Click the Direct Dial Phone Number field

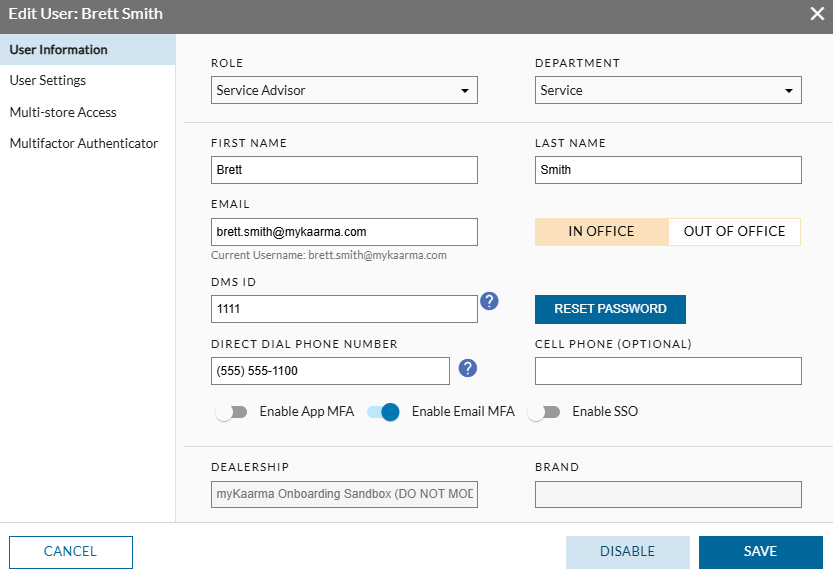[x=330, y=371]
